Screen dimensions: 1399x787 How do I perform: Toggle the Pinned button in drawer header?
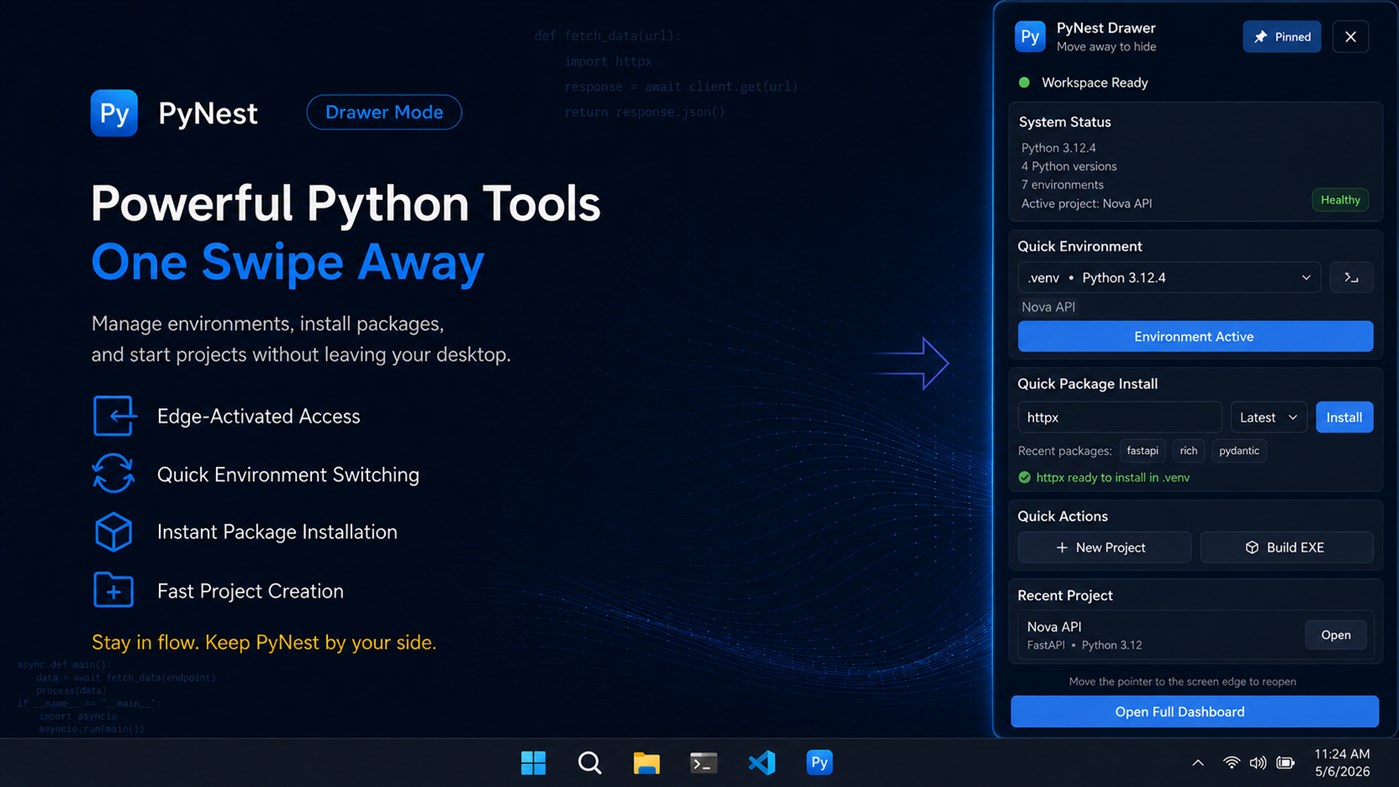tap(1282, 37)
